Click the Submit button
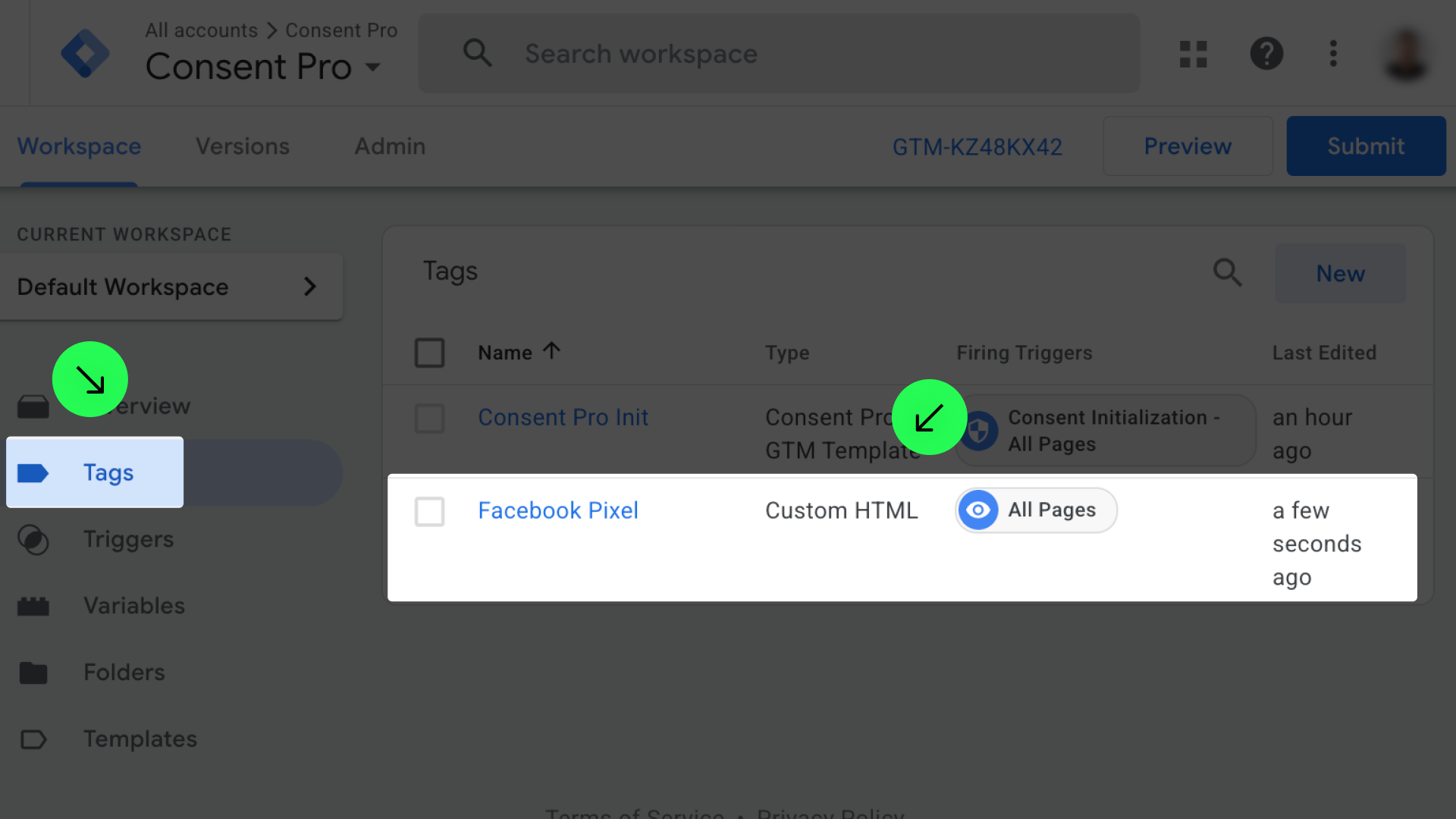The width and height of the screenshot is (1456, 819). click(1366, 146)
